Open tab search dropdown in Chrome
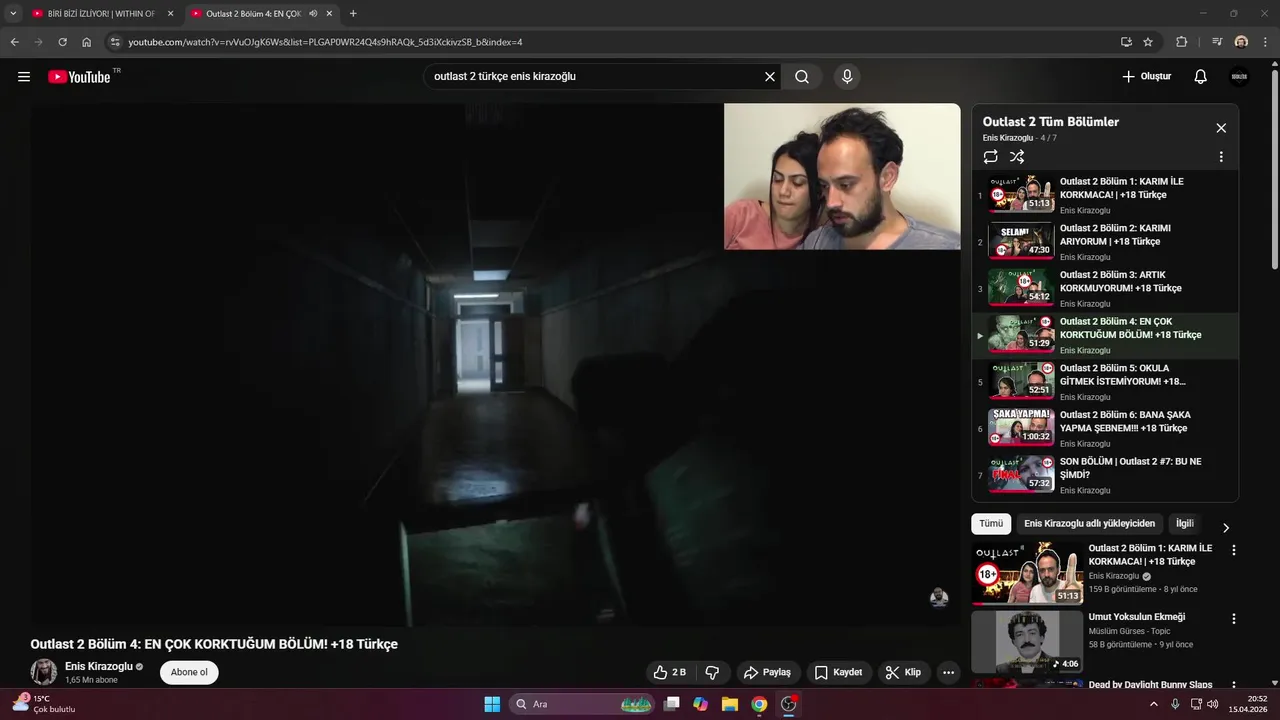 click(x=13, y=14)
